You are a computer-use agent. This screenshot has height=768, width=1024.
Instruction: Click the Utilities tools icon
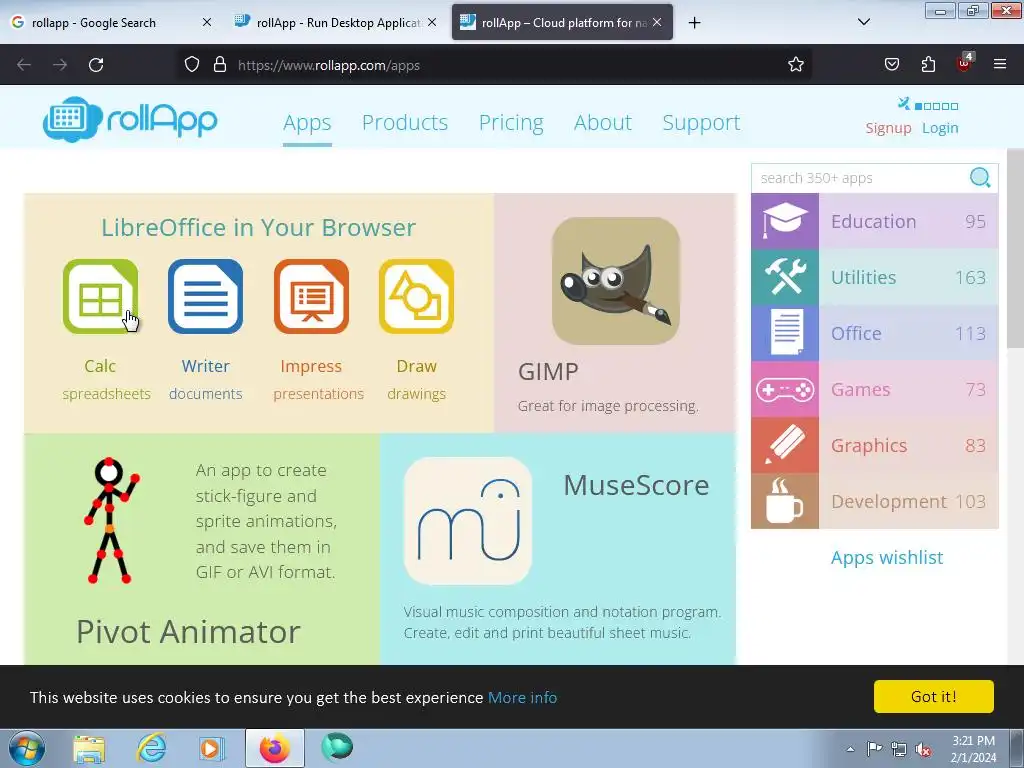784,278
